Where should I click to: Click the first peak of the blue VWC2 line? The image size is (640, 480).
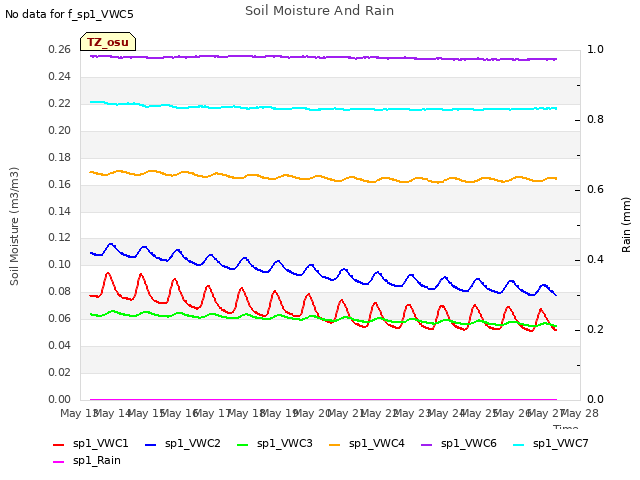[111, 244]
